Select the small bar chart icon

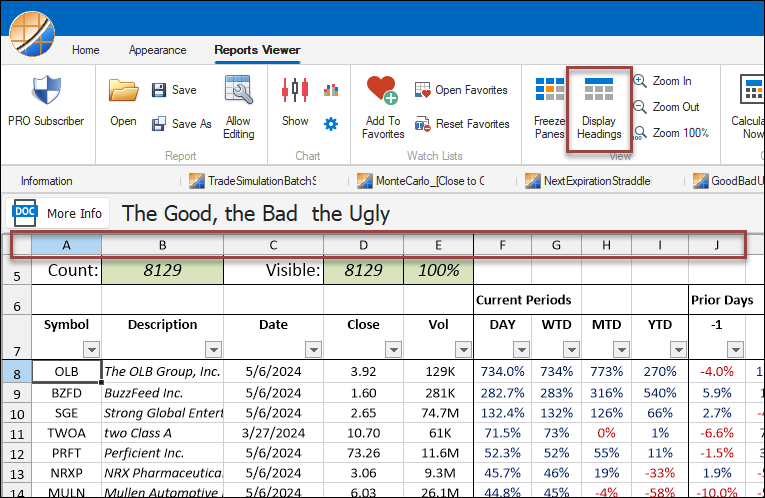pos(331,90)
